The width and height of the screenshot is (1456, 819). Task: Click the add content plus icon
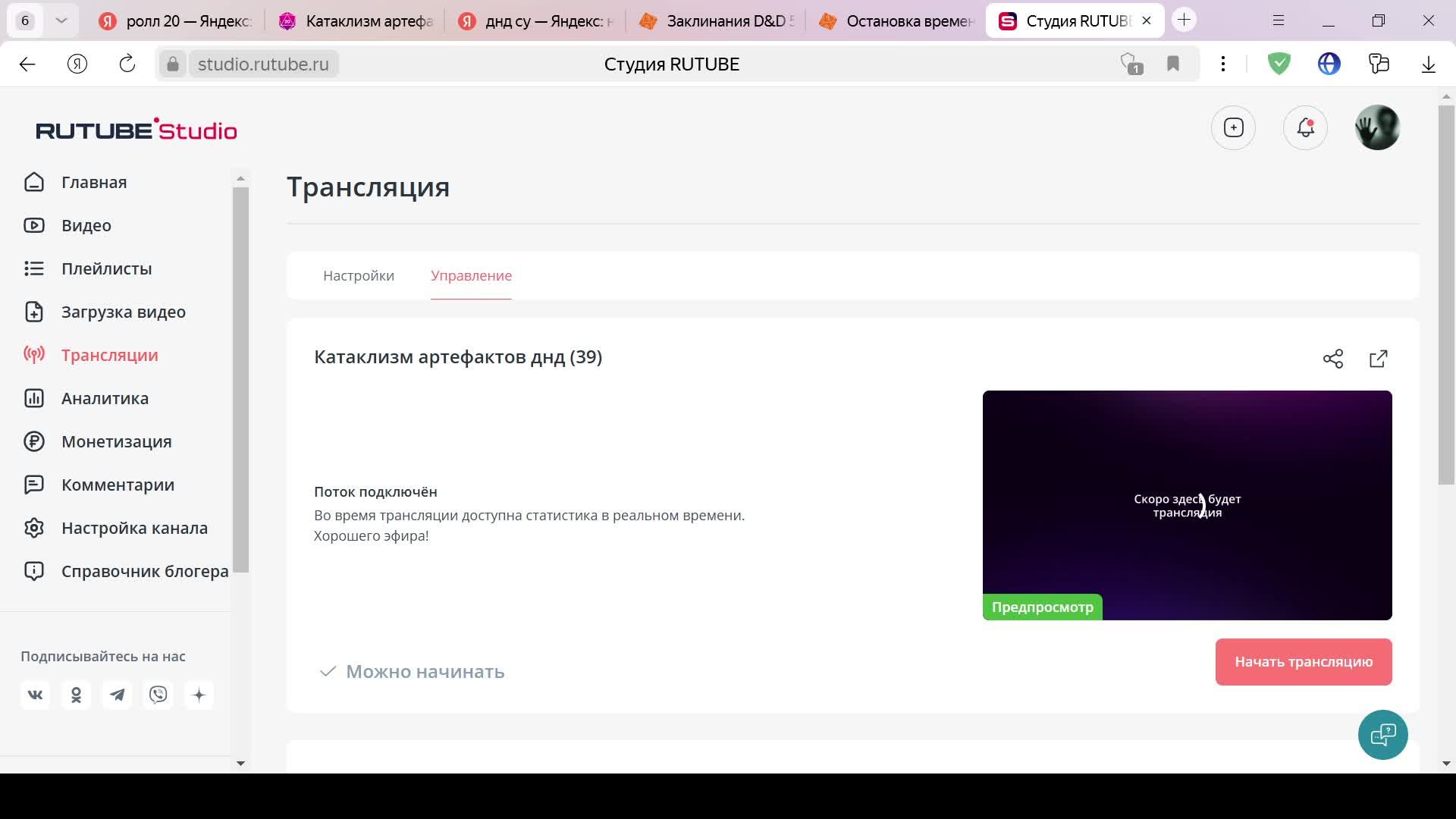point(1233,127)
